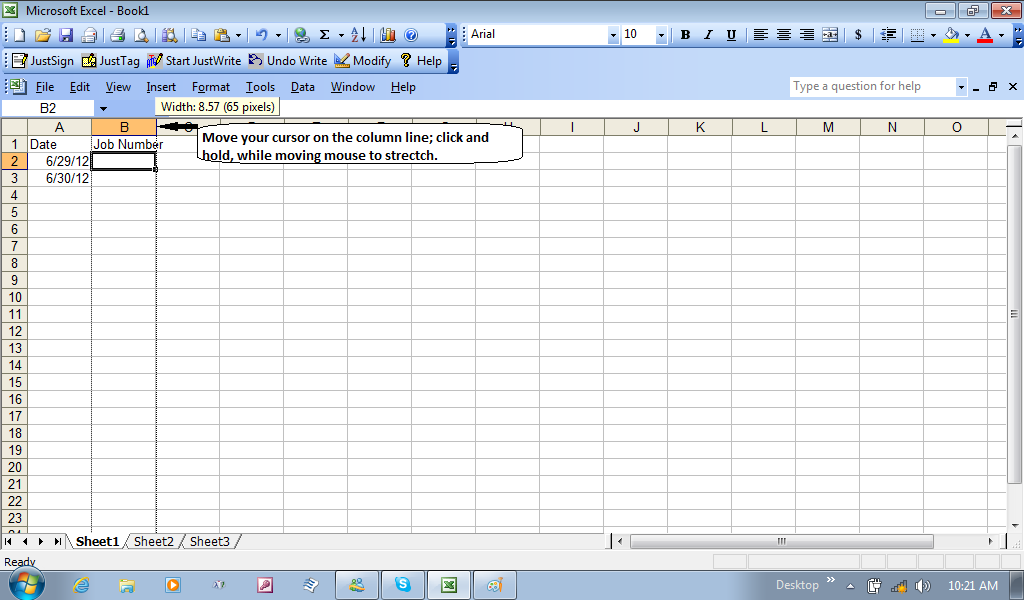Open a file with the Open folder icon

[43, 35]
